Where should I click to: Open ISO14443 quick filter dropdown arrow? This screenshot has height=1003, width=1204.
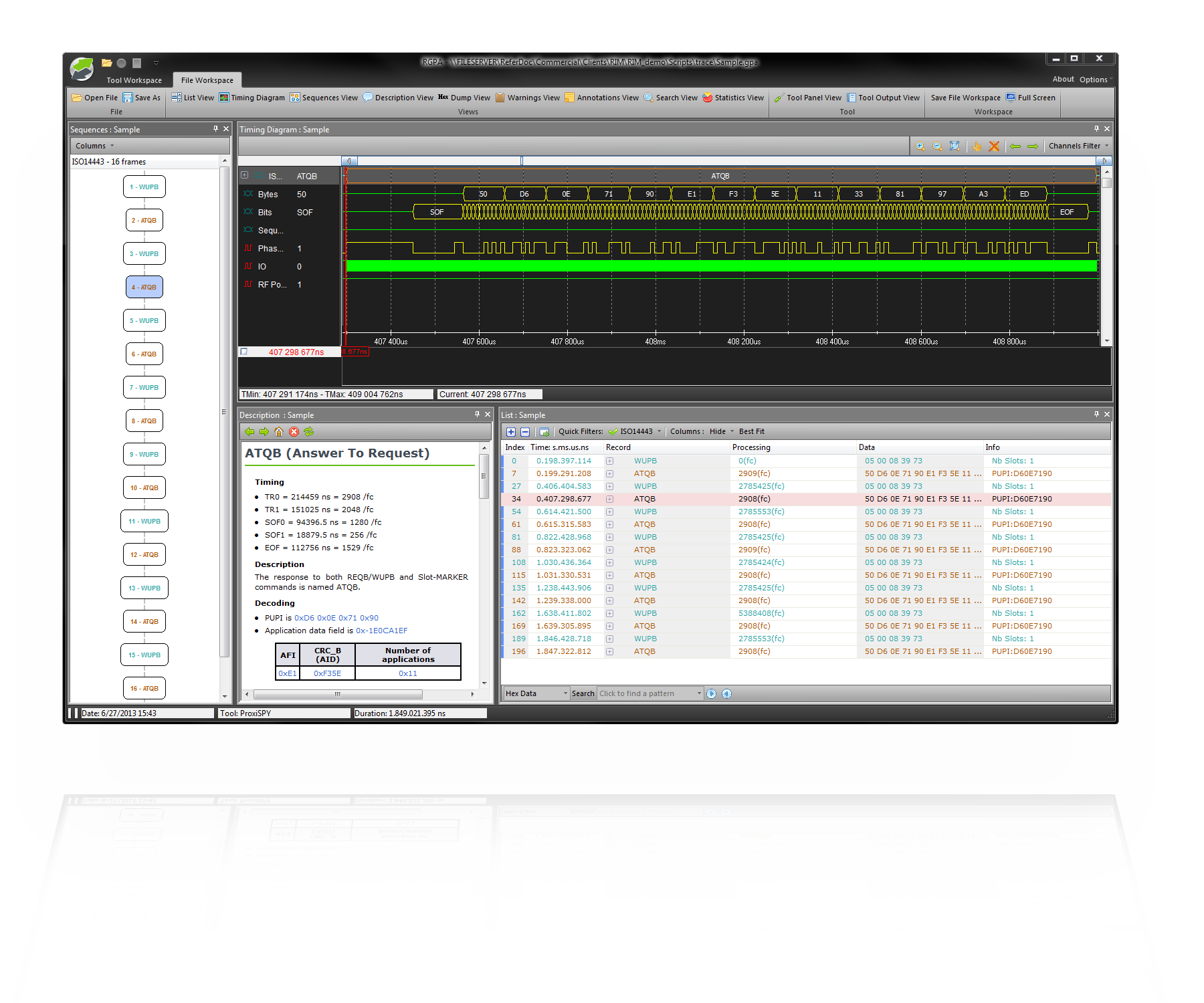click(x=660, y=431)
